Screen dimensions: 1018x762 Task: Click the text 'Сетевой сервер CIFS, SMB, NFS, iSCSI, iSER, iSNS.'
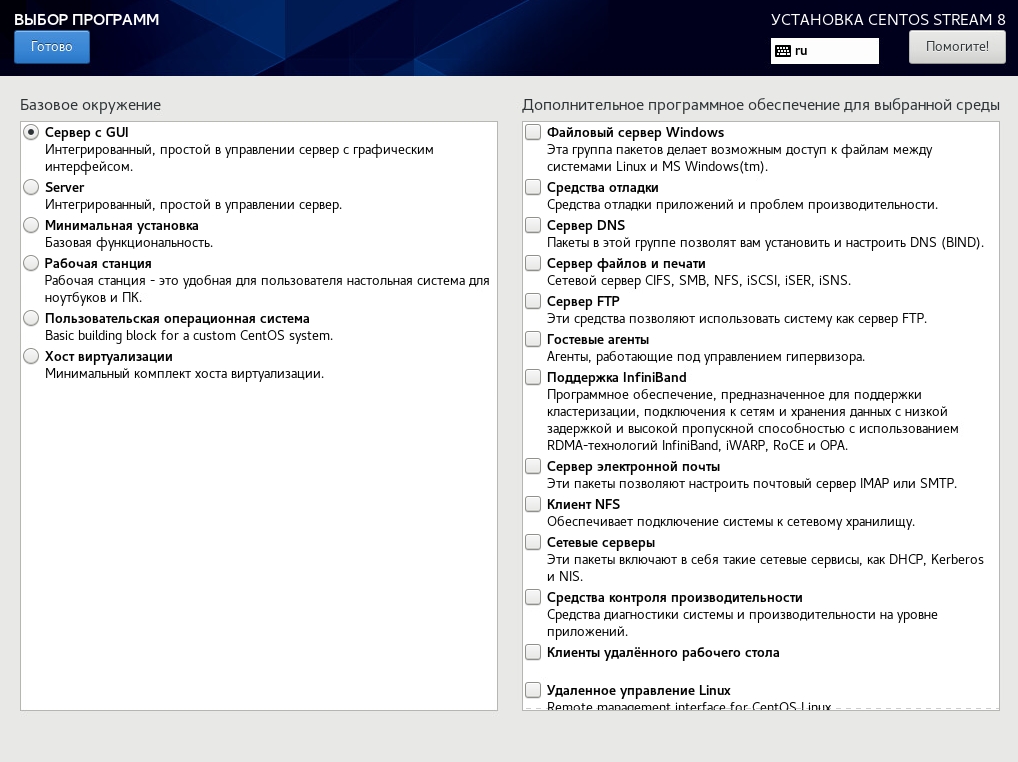tap(699, 280)
